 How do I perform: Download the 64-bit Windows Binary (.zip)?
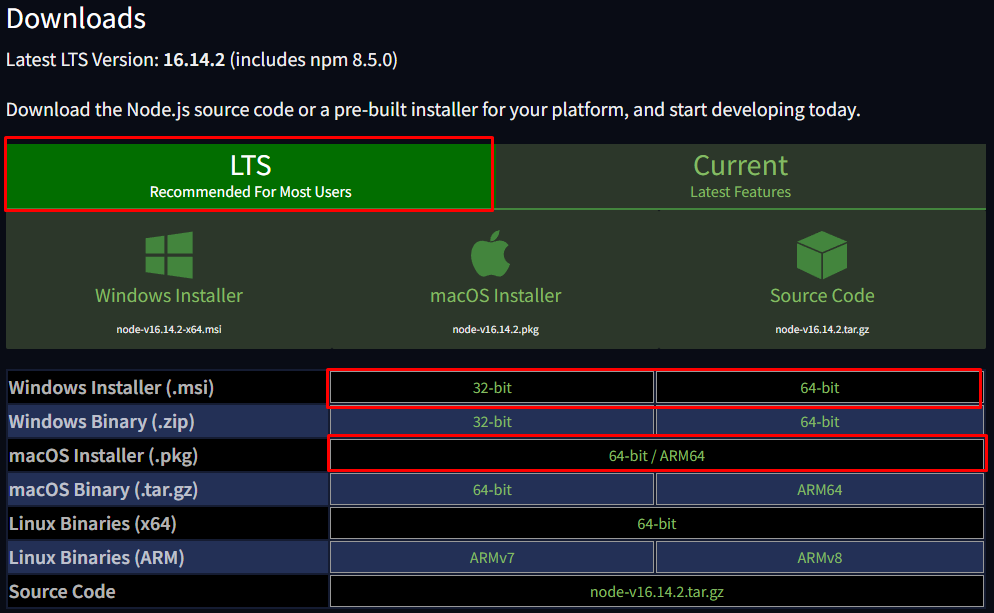pos(819,422)
